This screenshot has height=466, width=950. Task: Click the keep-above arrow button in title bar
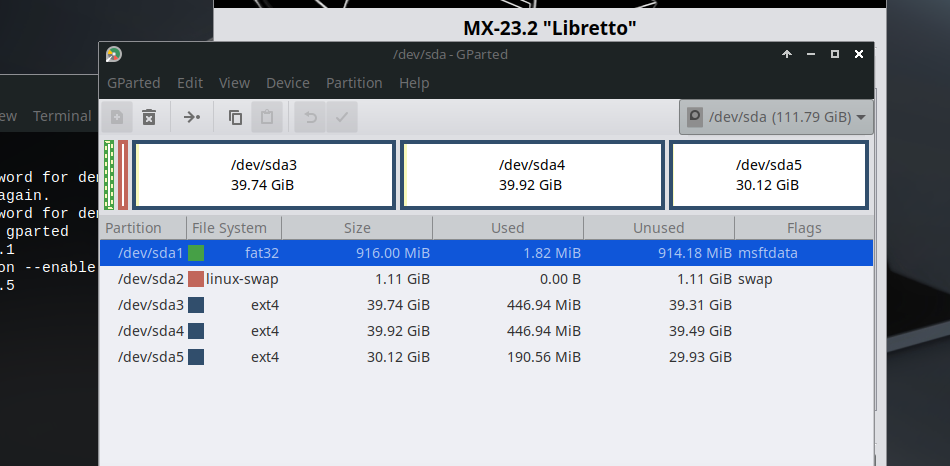coord(787,54)
